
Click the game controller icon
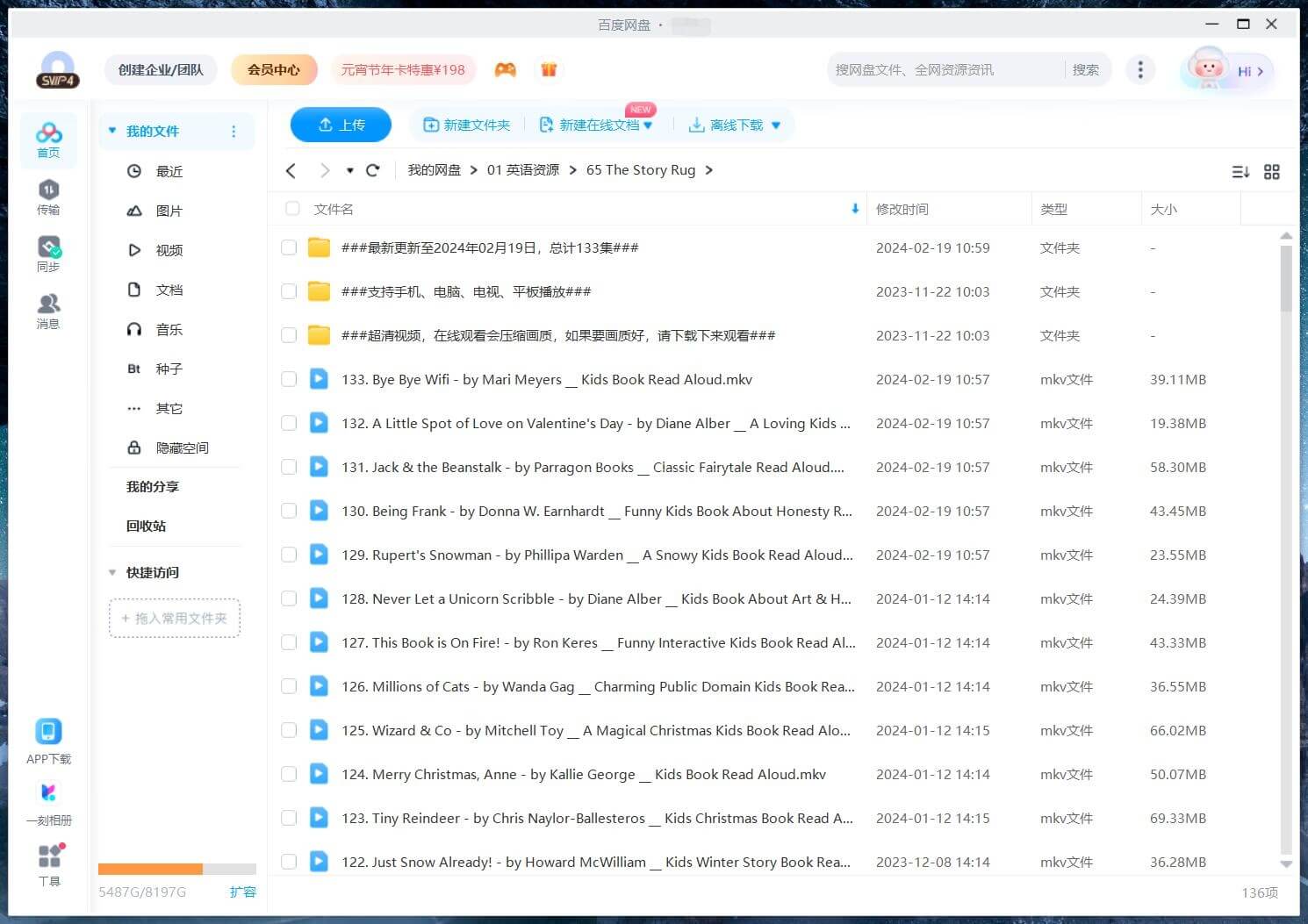[x=506, y=70]
